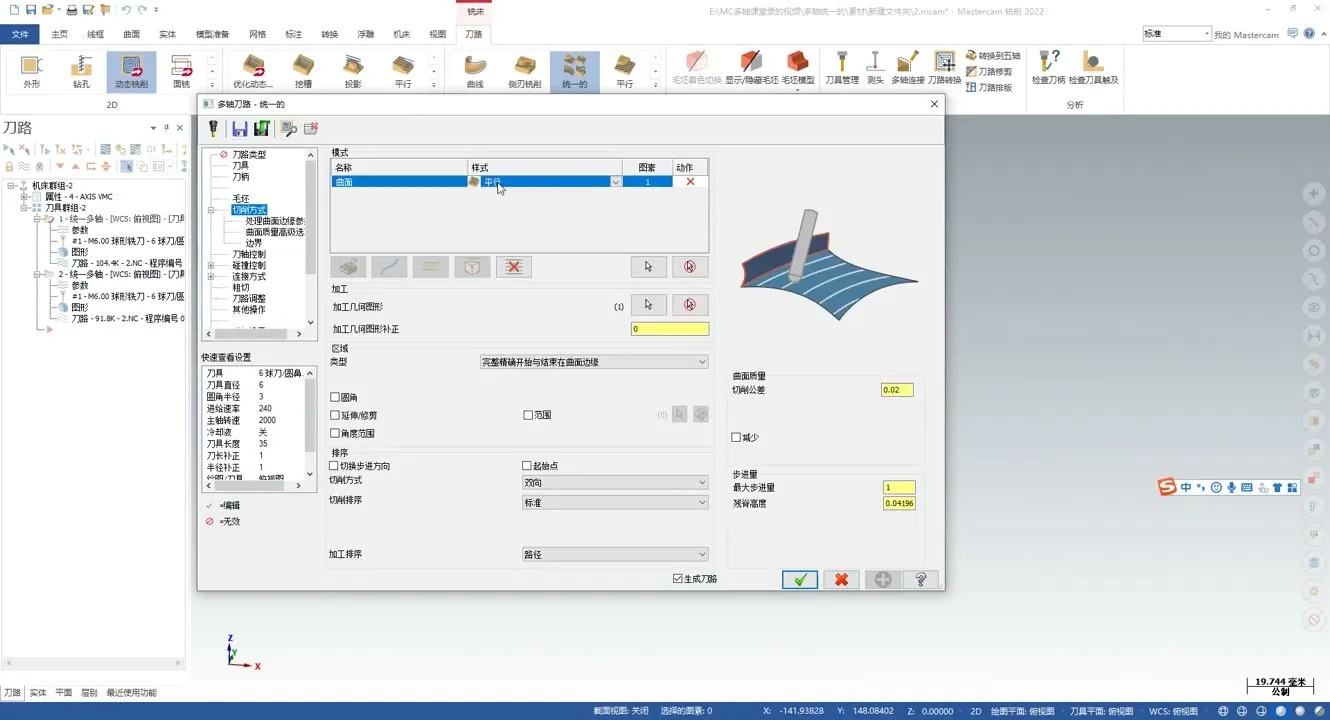This screenshot has width=1330, height=720.
Task: Select the 钻孔 drilling toolpath icon
Action: [x=81, y=70]
